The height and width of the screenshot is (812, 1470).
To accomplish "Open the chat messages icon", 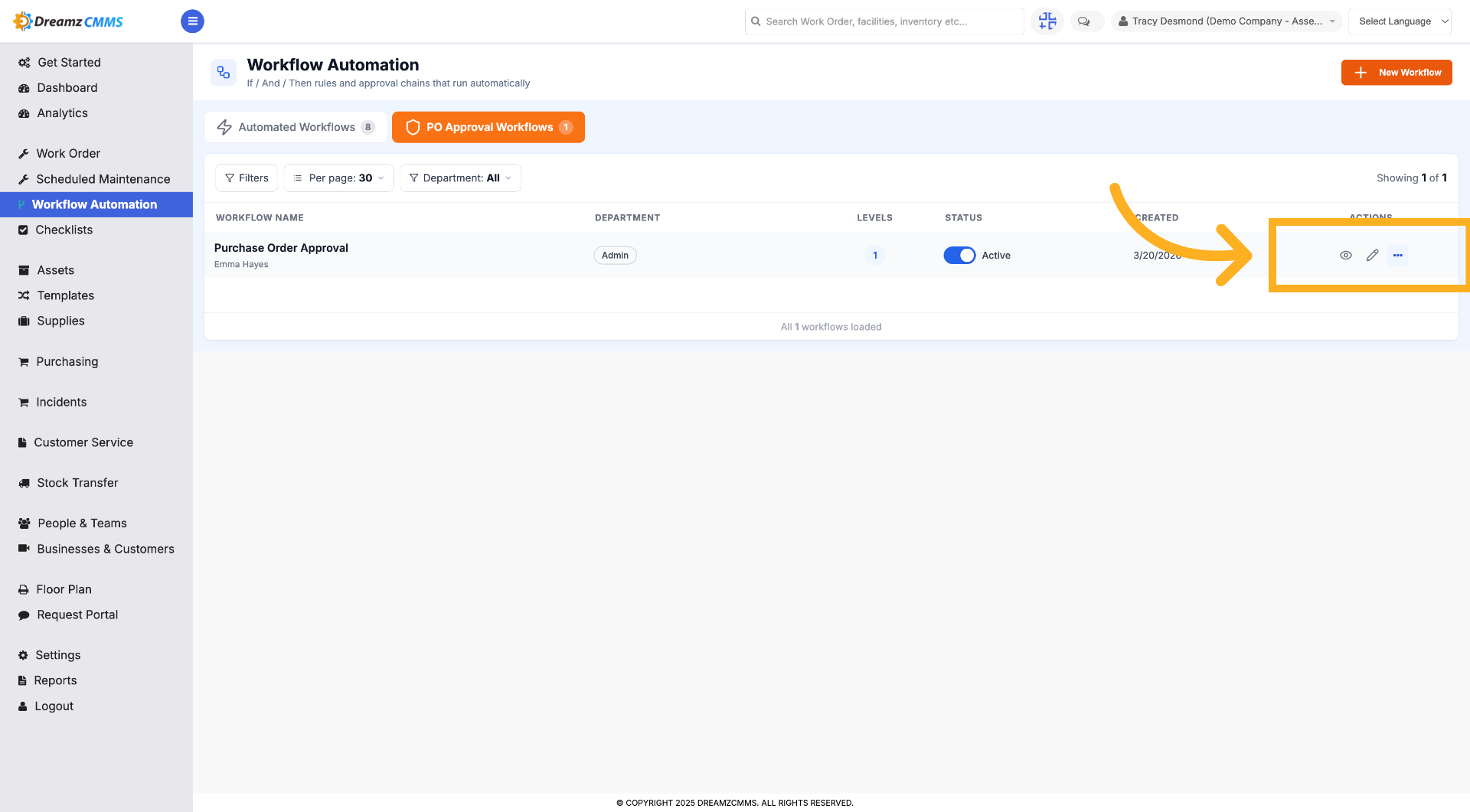I will pyautogui.click(x=1083, y=21).
